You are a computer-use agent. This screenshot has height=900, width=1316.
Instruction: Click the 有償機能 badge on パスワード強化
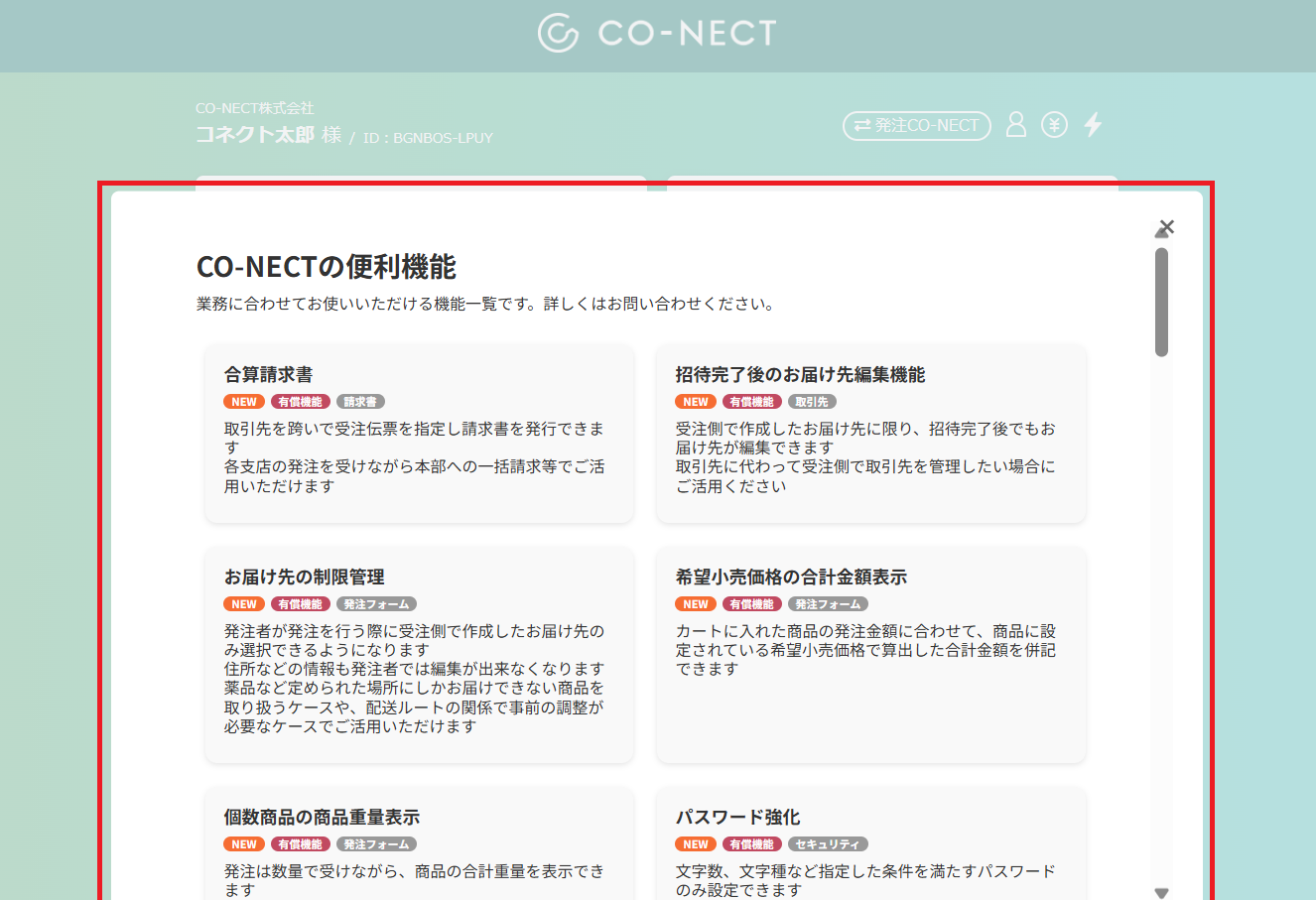751,844
